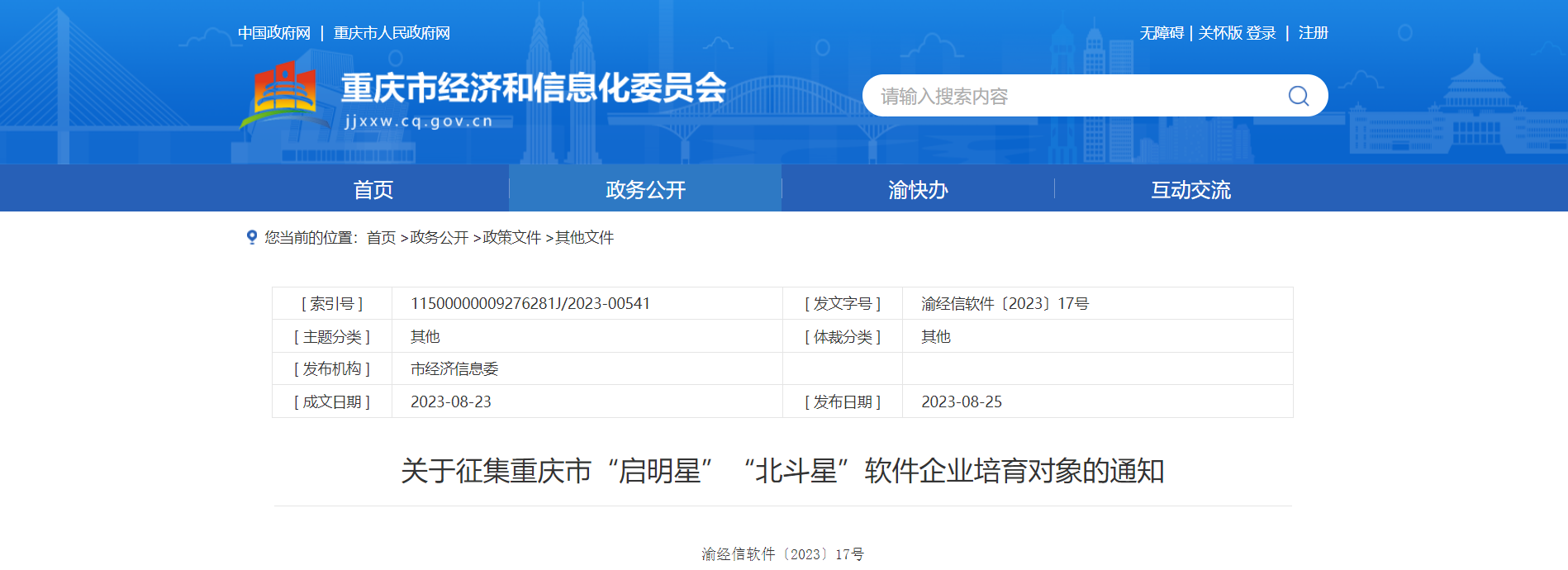Open 其他文件 in the breadcrumb
Viewport: 1568px width, 570px height.
pos(584,238)
